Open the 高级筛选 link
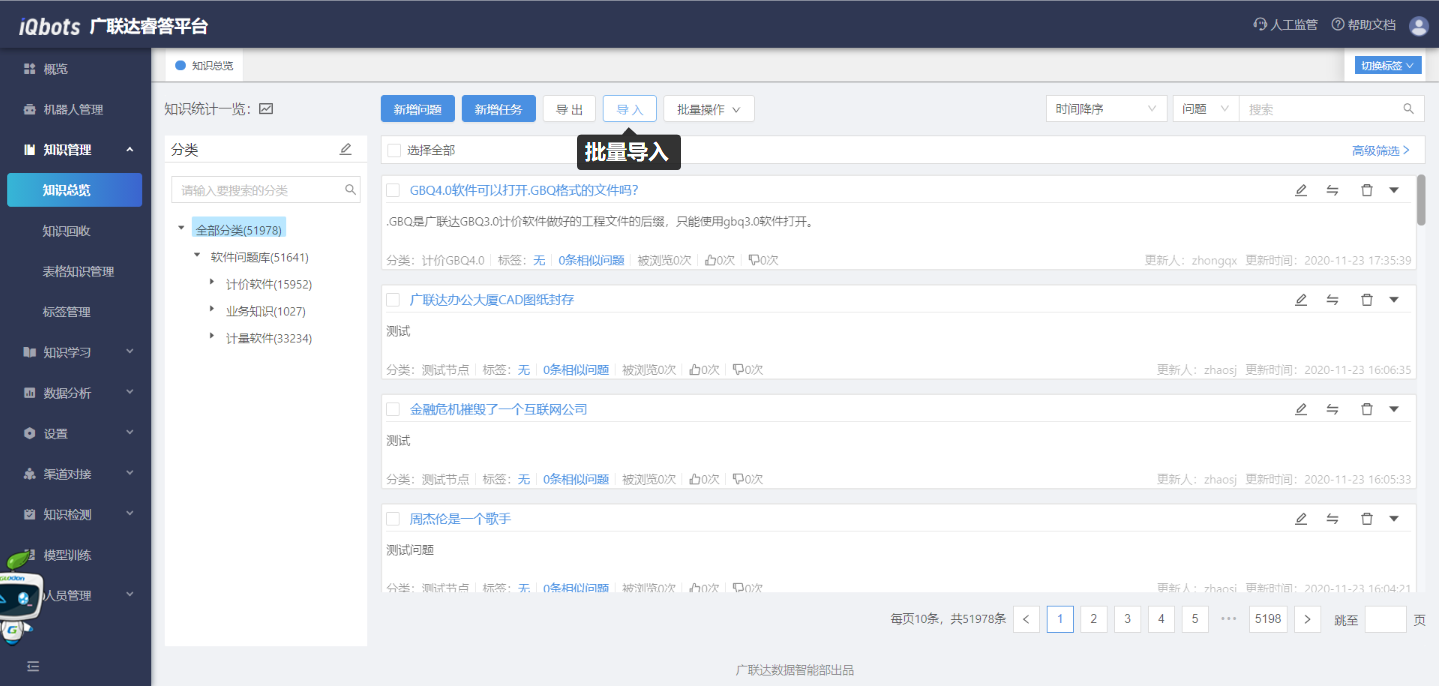Viewport: 1440px width, 686px height. 1380,150
